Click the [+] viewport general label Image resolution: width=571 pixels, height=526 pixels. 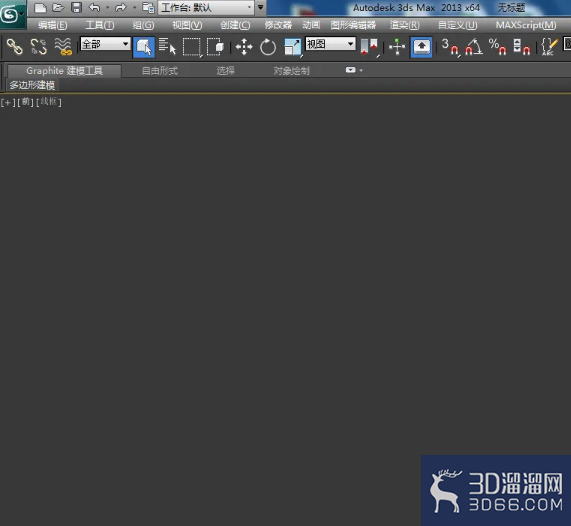point(8,102)
